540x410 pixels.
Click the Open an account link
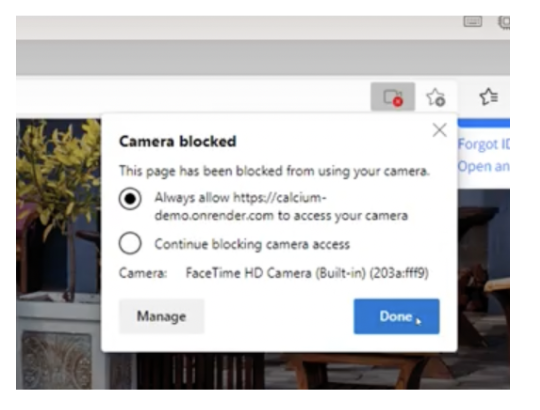click(484, 166)
